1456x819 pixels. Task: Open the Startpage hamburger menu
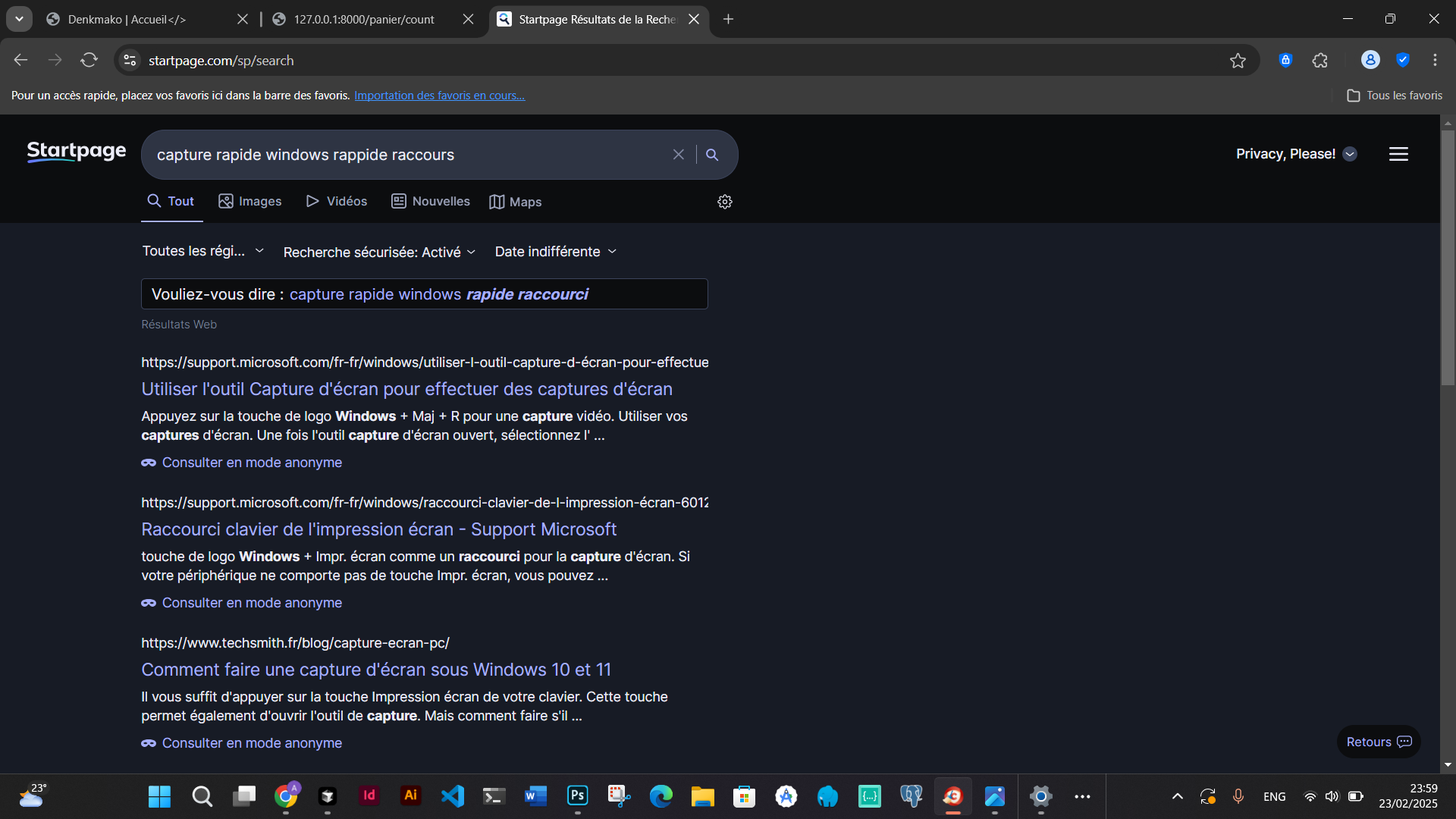click(x=1398, y=154)
